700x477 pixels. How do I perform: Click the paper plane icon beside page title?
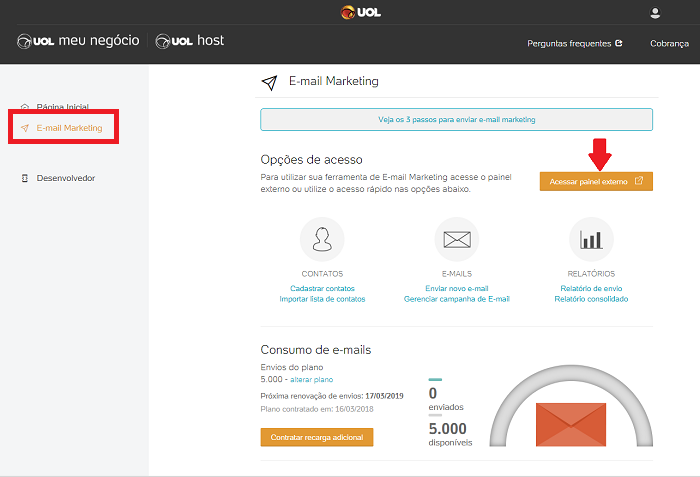click(x=270, y=82)
